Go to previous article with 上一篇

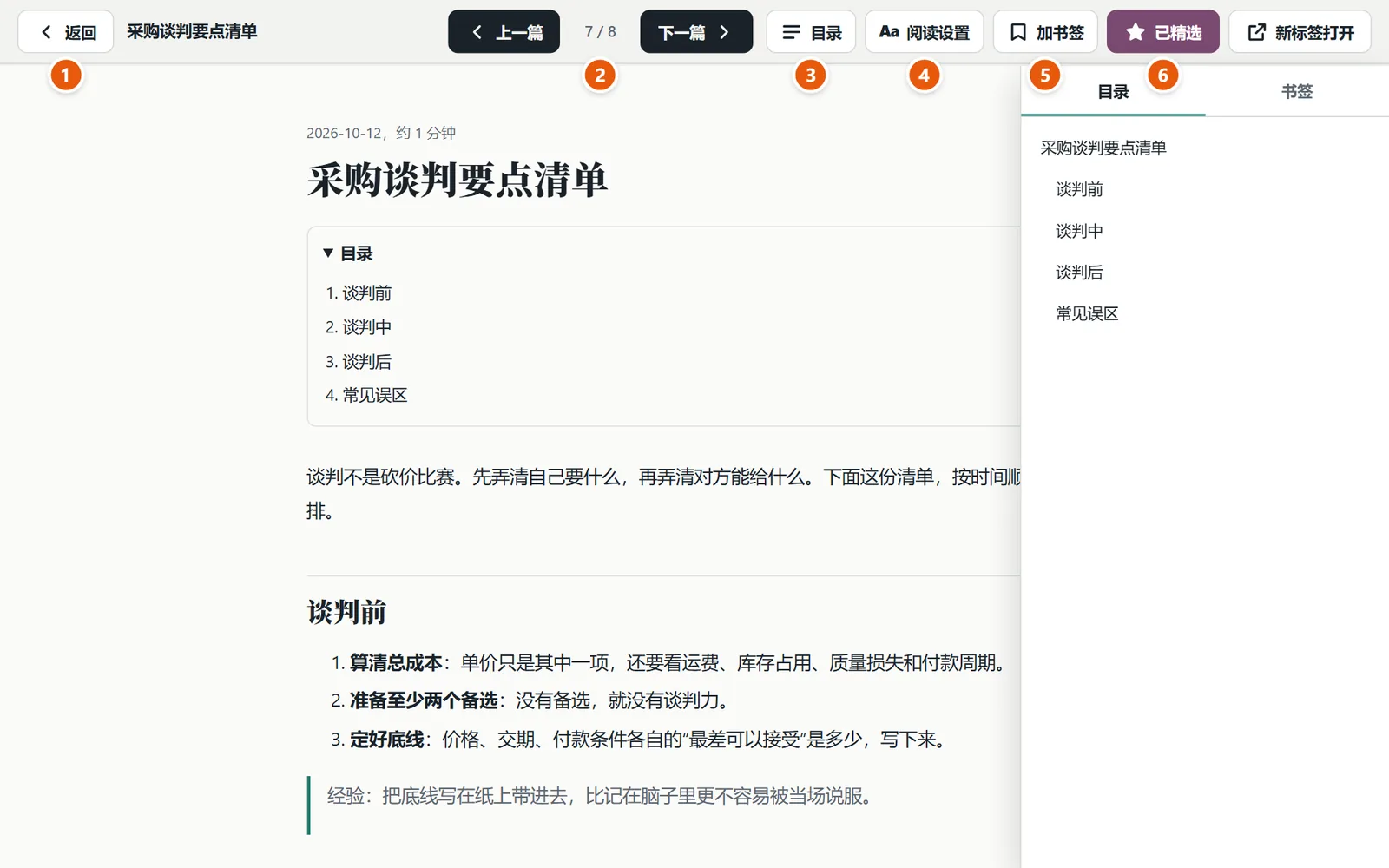[504, 32]
